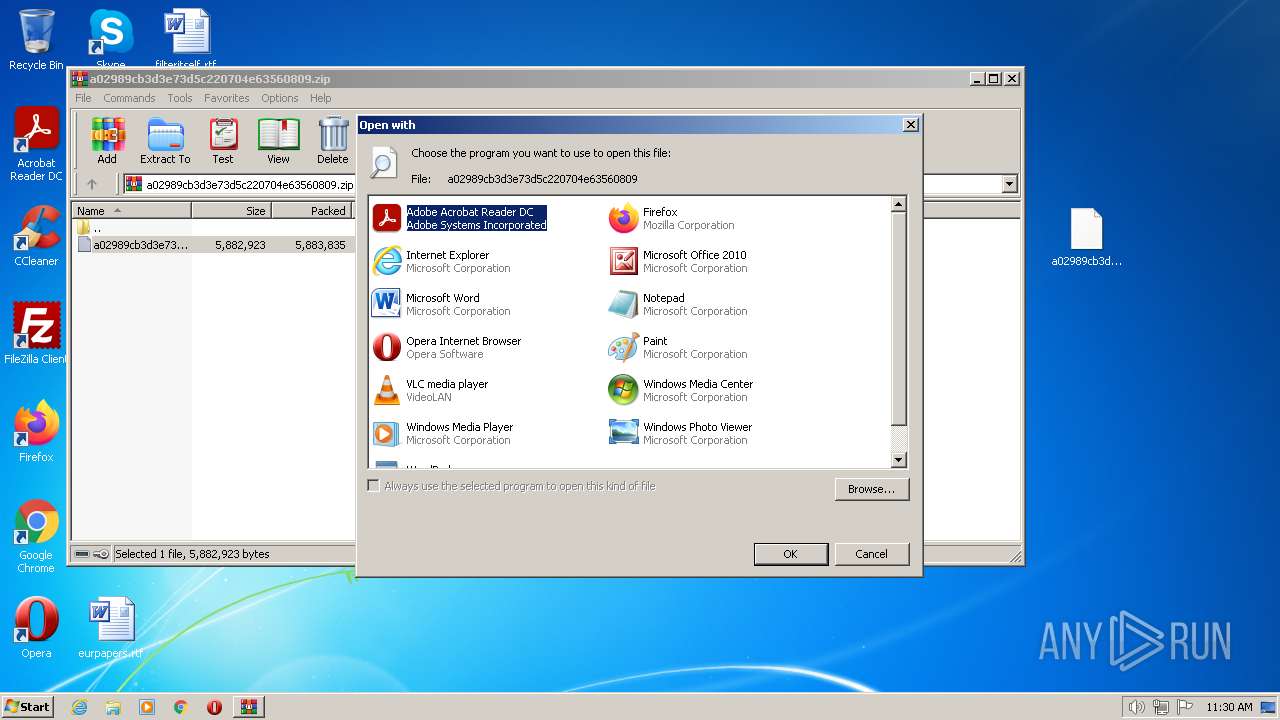1280x720 pixels.
Task: Select a02989cb3d desktop file icon
Action: pyautogui.click(x=1086, y=238)
